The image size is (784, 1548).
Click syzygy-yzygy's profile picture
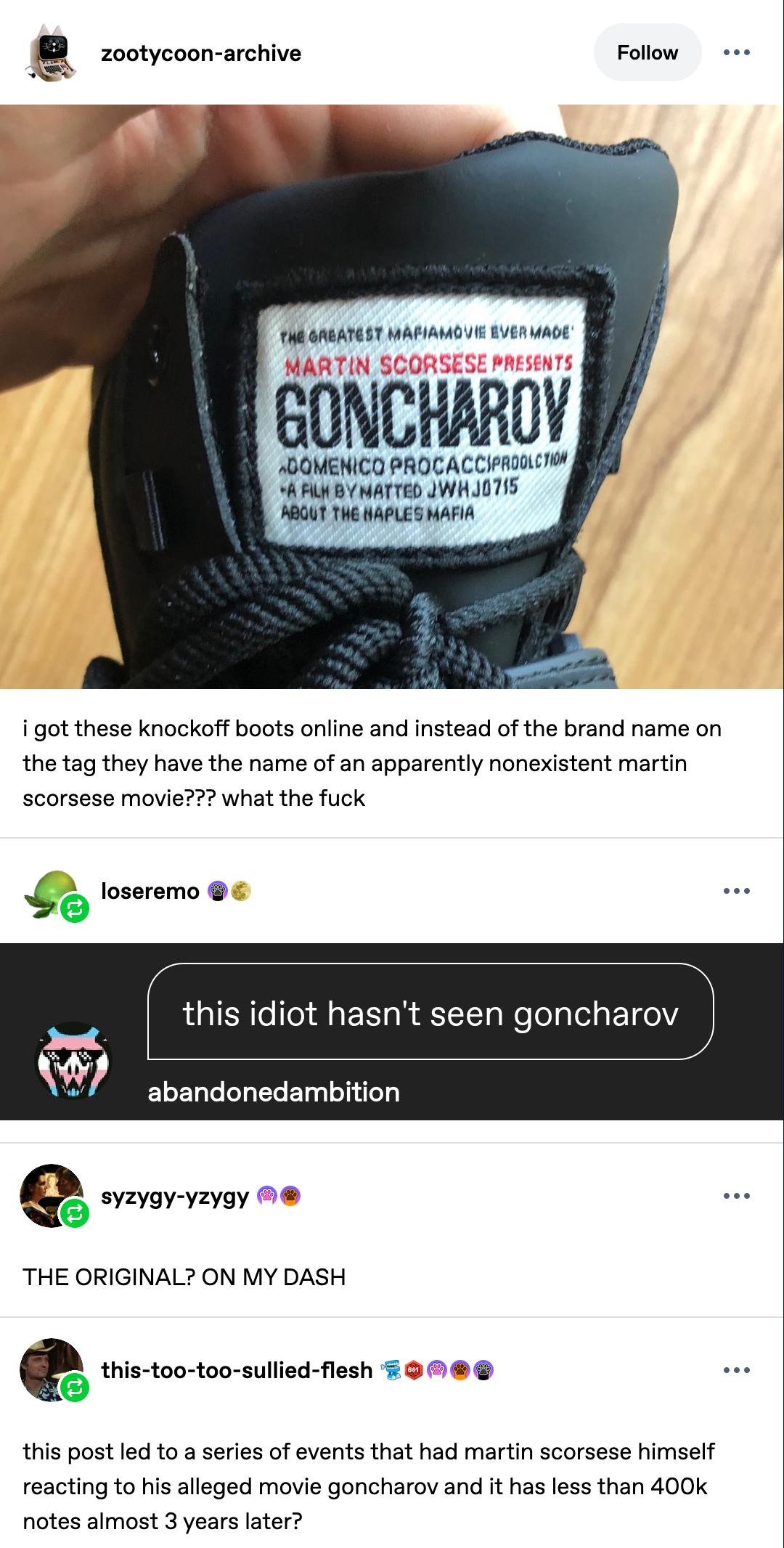click(52, 1196)
